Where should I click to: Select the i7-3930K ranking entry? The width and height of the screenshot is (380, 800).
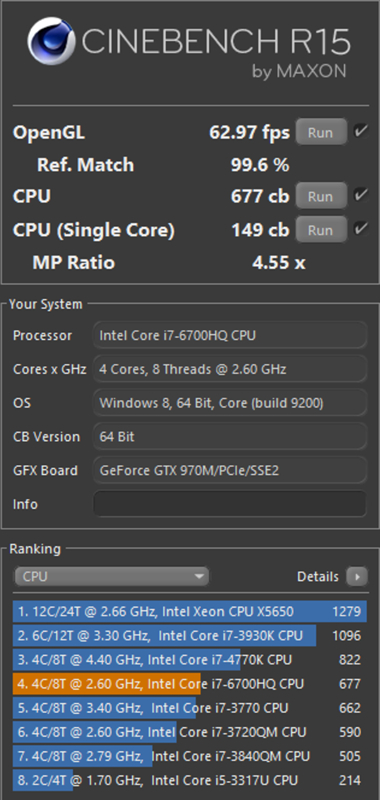190,636
